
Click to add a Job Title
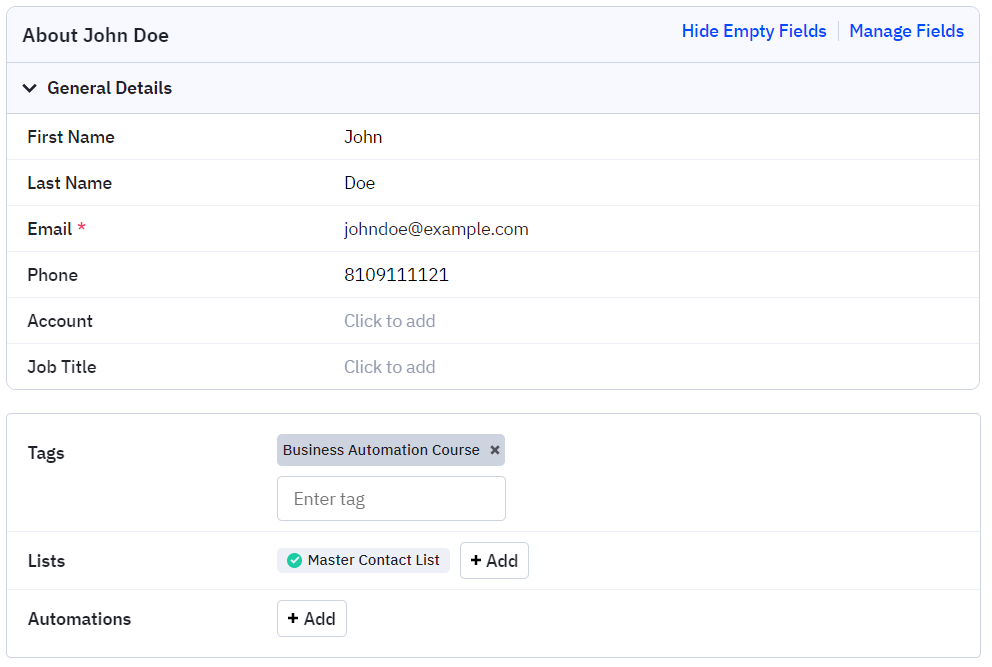coord(389,367)
